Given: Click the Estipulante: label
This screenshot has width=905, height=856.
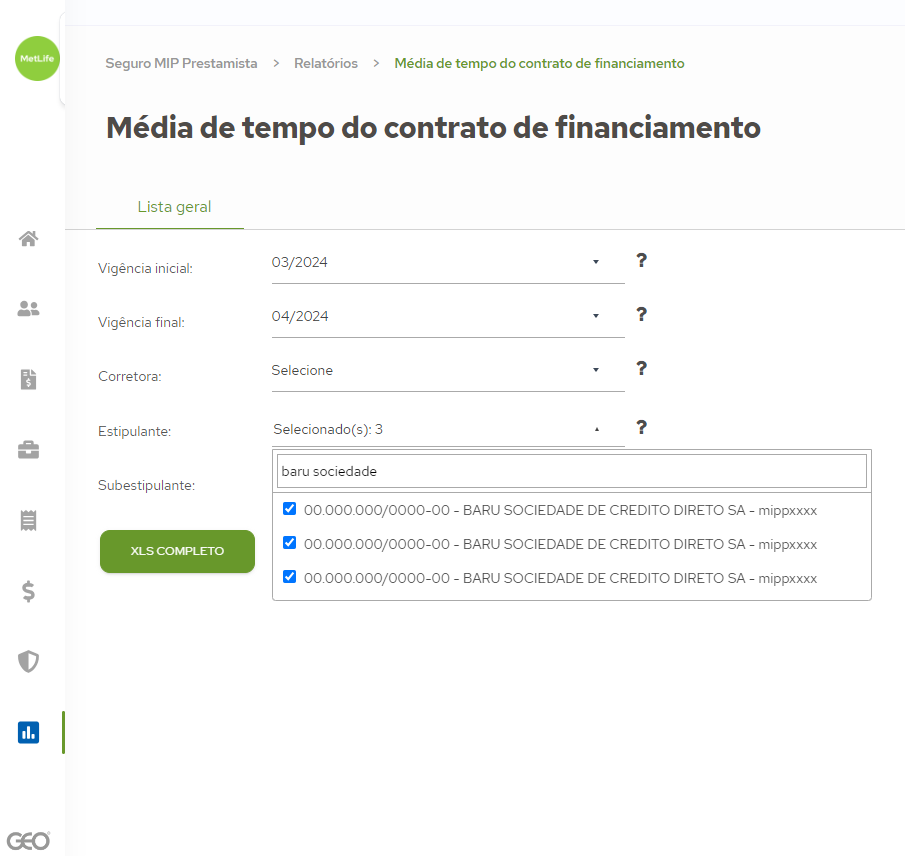Looking at the screenshot, I should click(134, 431).
